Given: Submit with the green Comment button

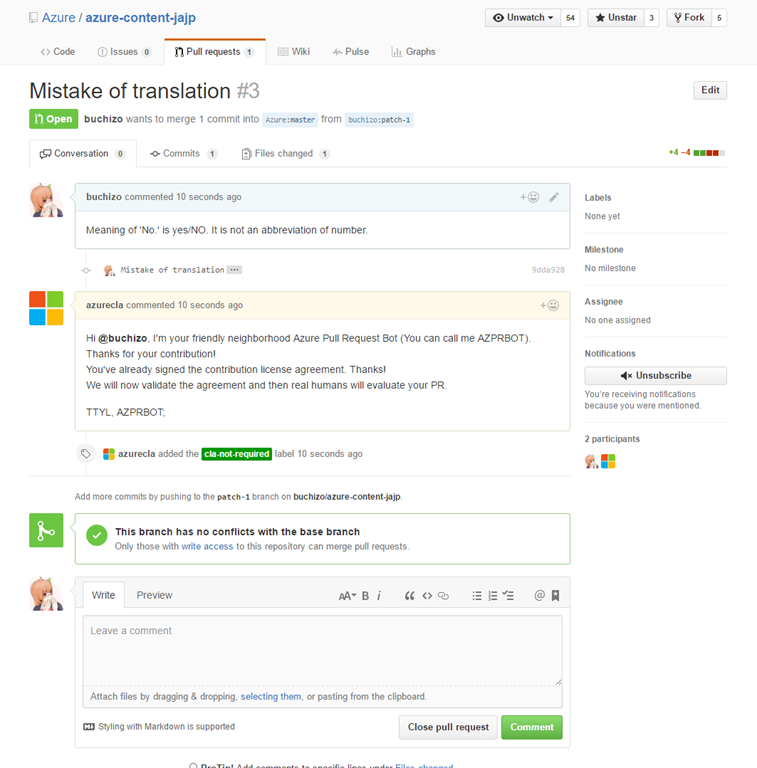Looking at the screenshot, I should (532, 727).
